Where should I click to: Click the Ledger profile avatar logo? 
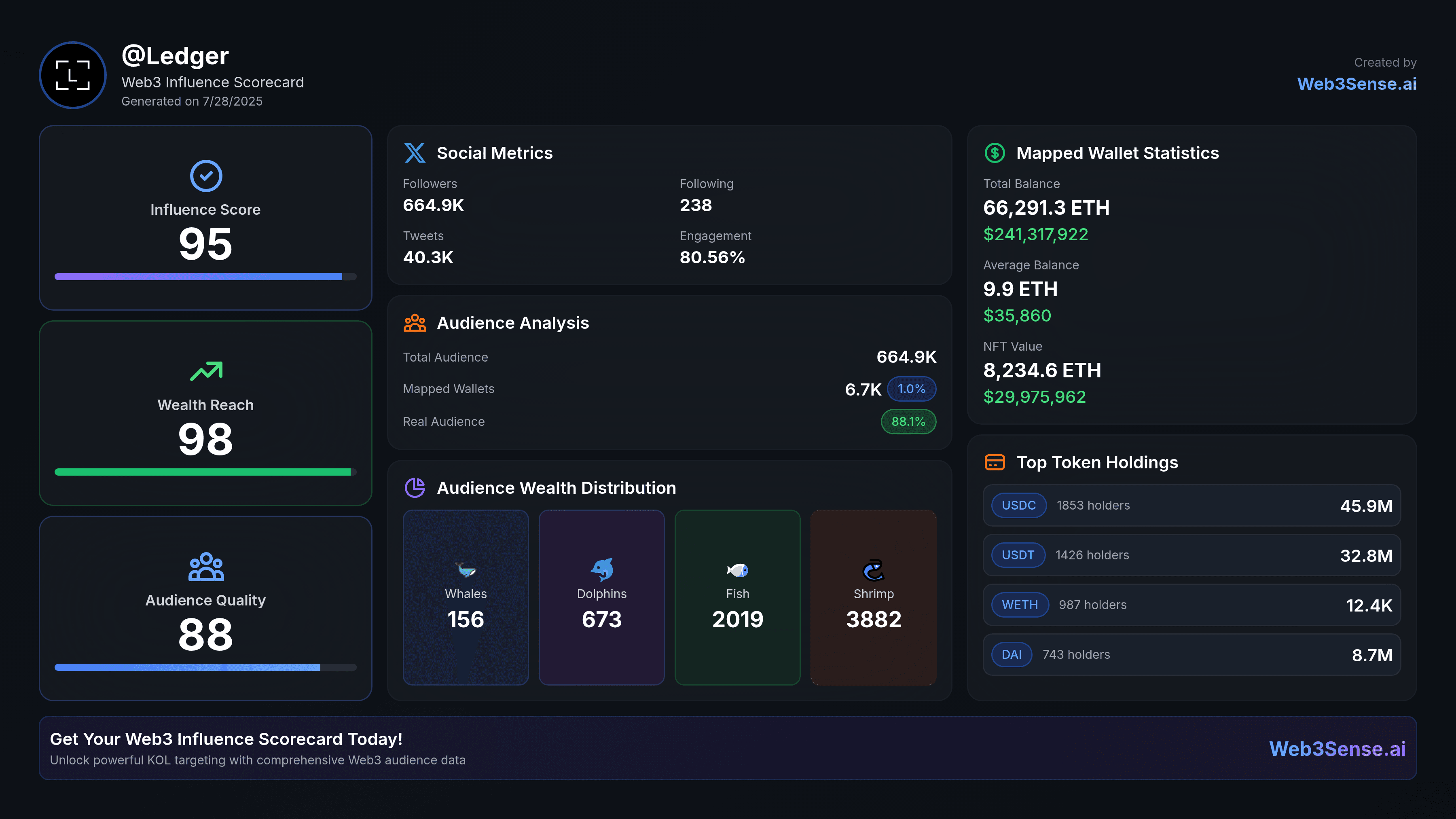[72, 75]
